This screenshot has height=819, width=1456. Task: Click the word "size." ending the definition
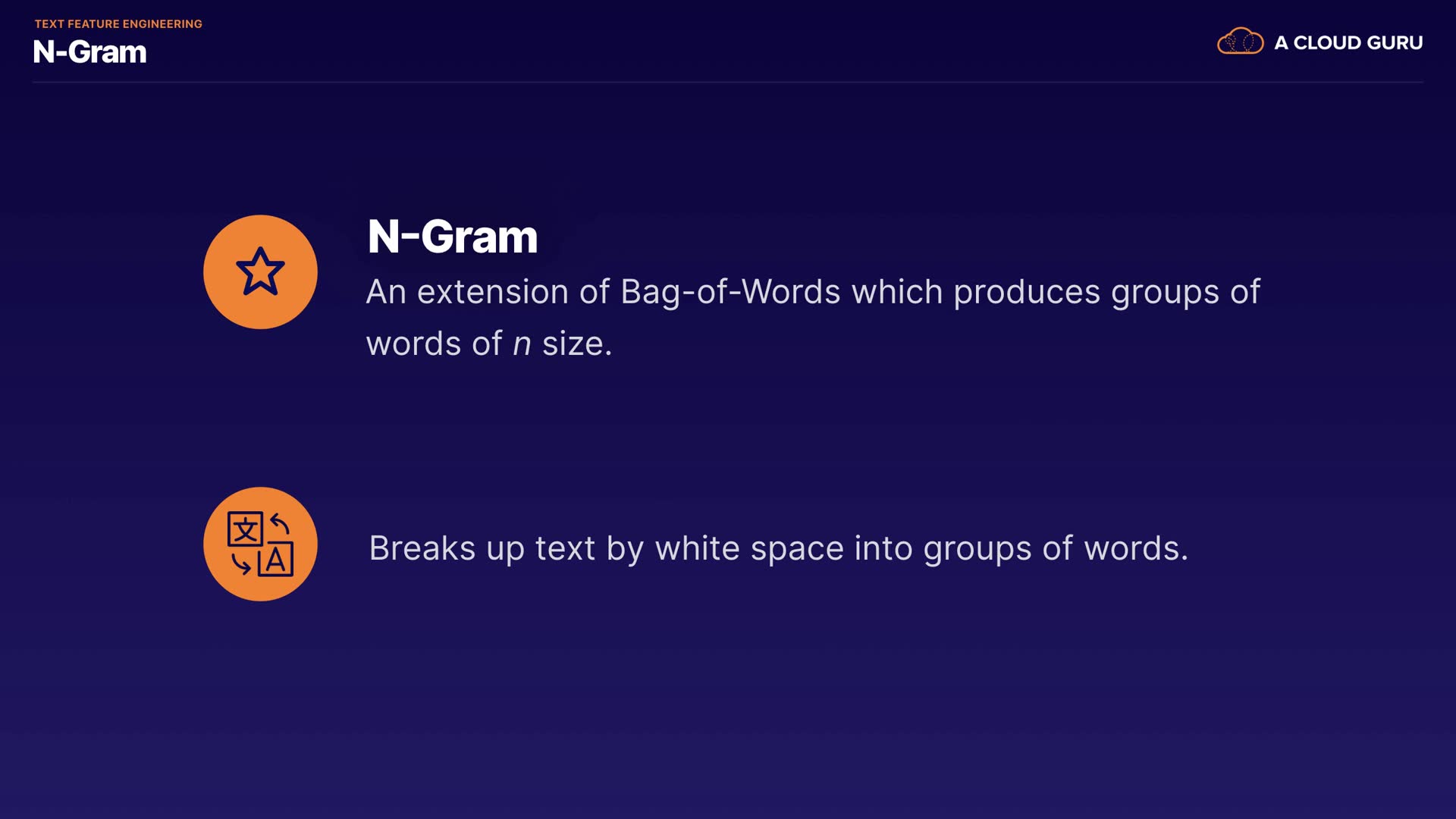click(x=576, y=344)
